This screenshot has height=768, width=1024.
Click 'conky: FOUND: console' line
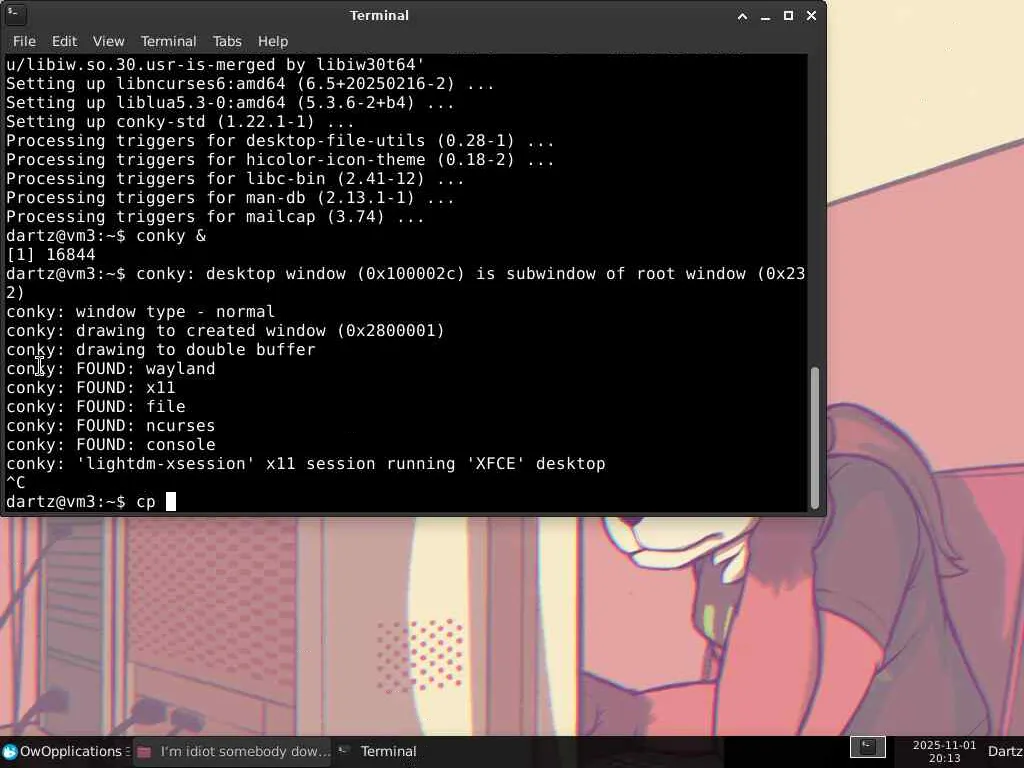click(110, 444)
